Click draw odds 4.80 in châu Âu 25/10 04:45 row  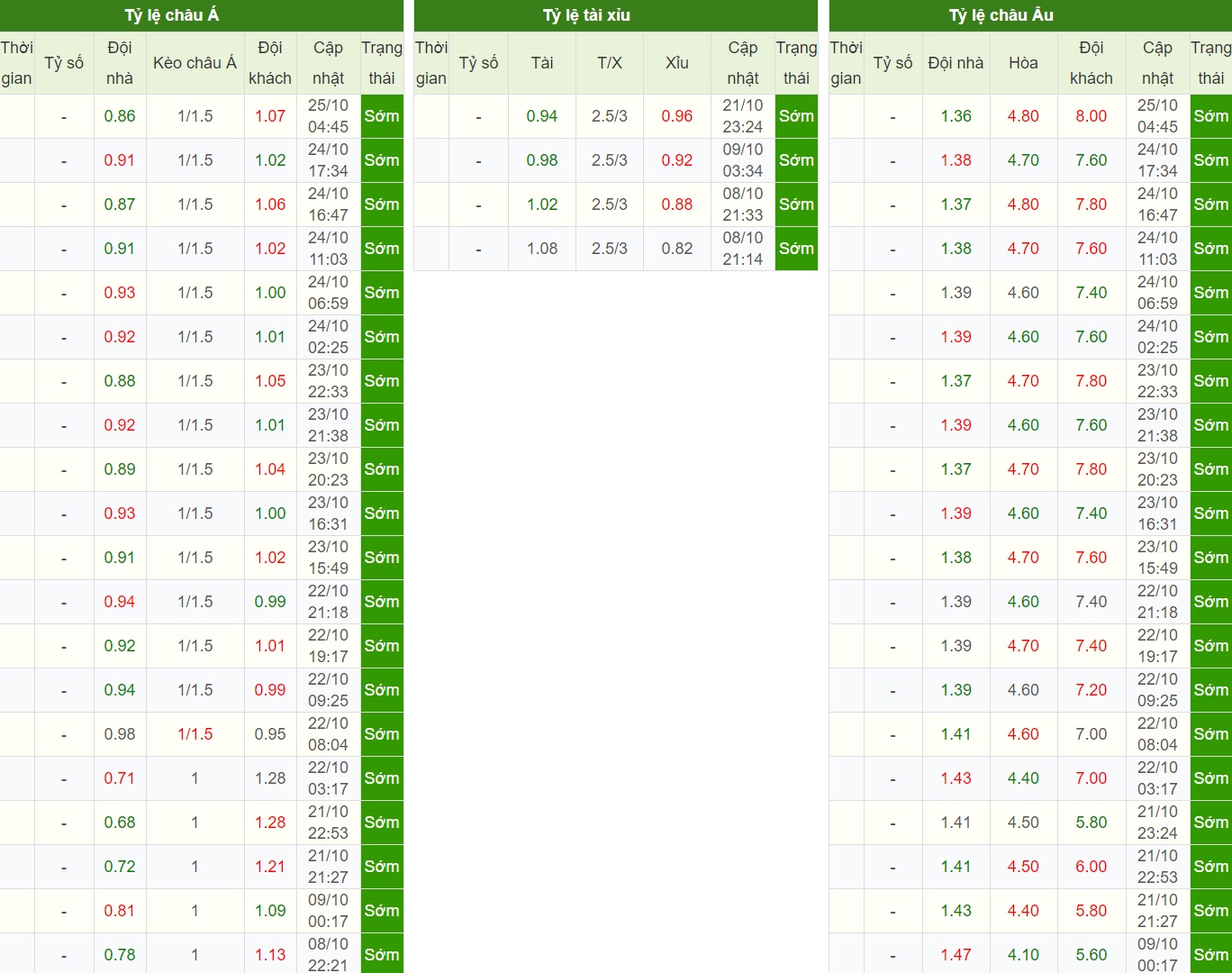tap(1023, 116)
